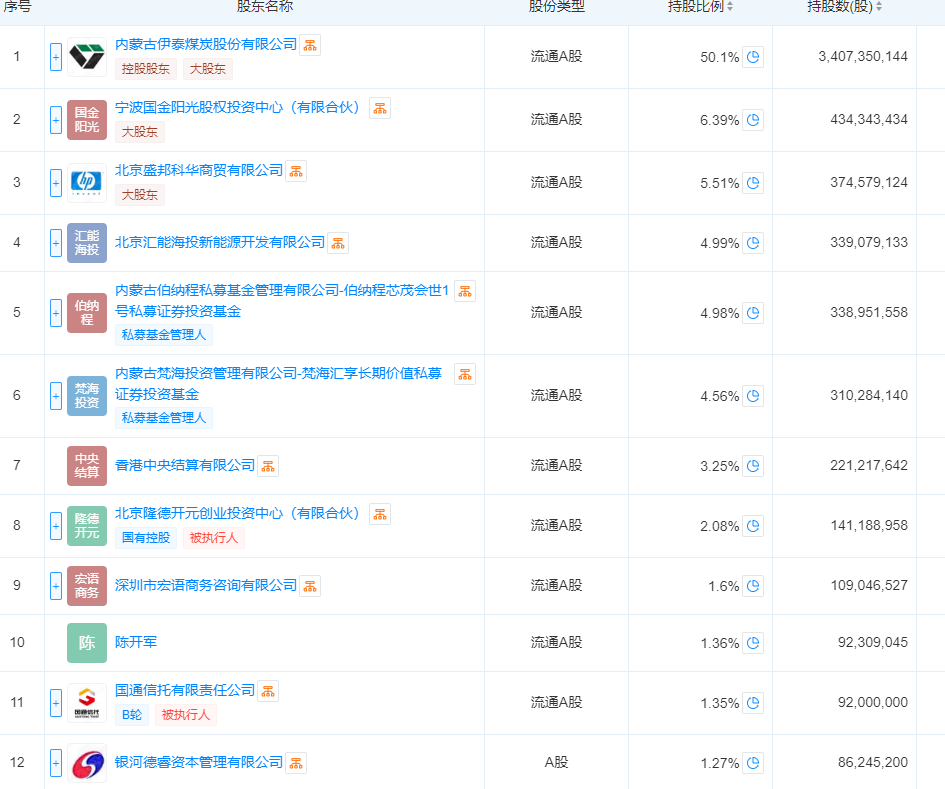The image size is (945, 789).
Task: Open pie chart icon next to 3.25%
Action: (x=753, y=466)
